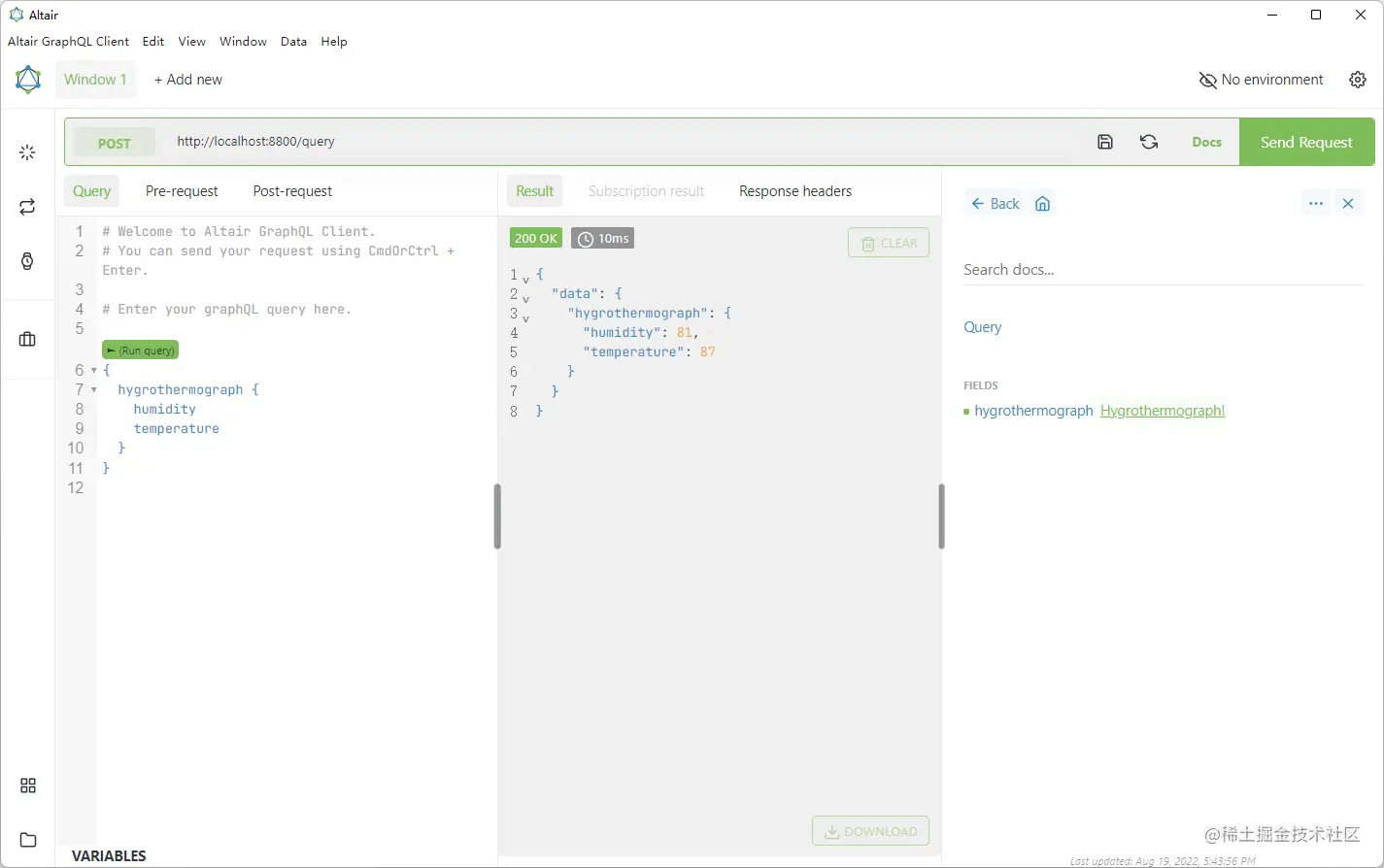Switch to the Response headers tab

pos(794,190)
